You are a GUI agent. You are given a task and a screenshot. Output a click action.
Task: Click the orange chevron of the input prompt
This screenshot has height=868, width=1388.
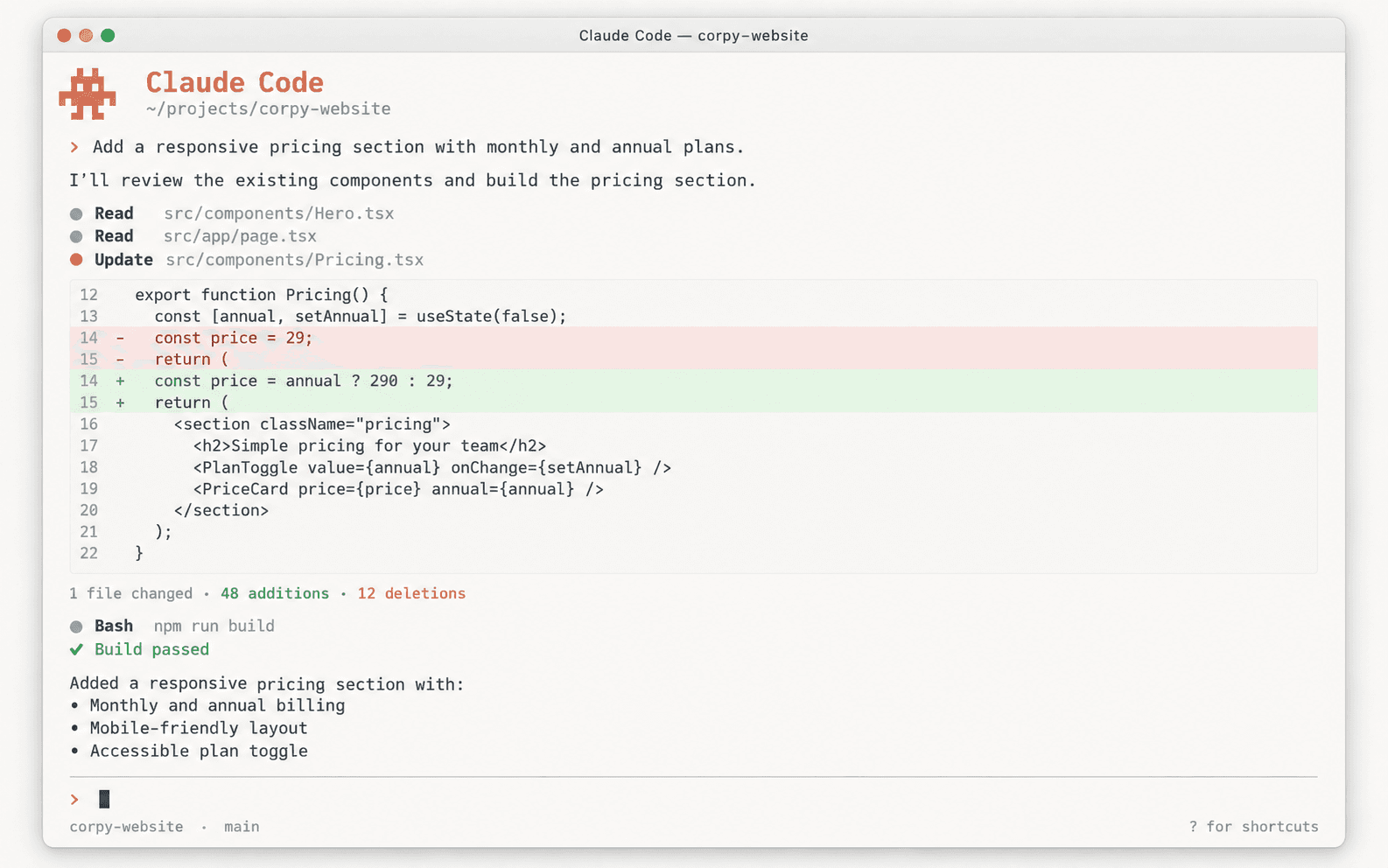(74, 800)
